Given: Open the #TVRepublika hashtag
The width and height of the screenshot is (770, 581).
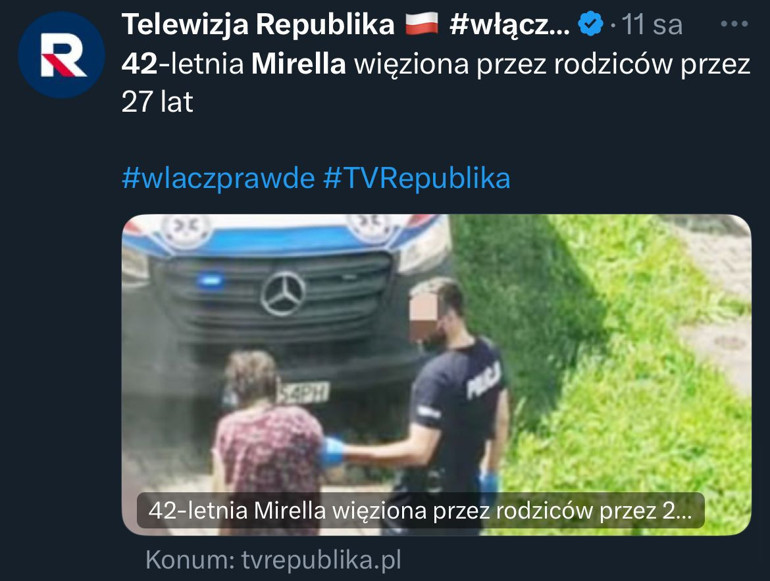Looking at the screenshot, I should point(417,177).
